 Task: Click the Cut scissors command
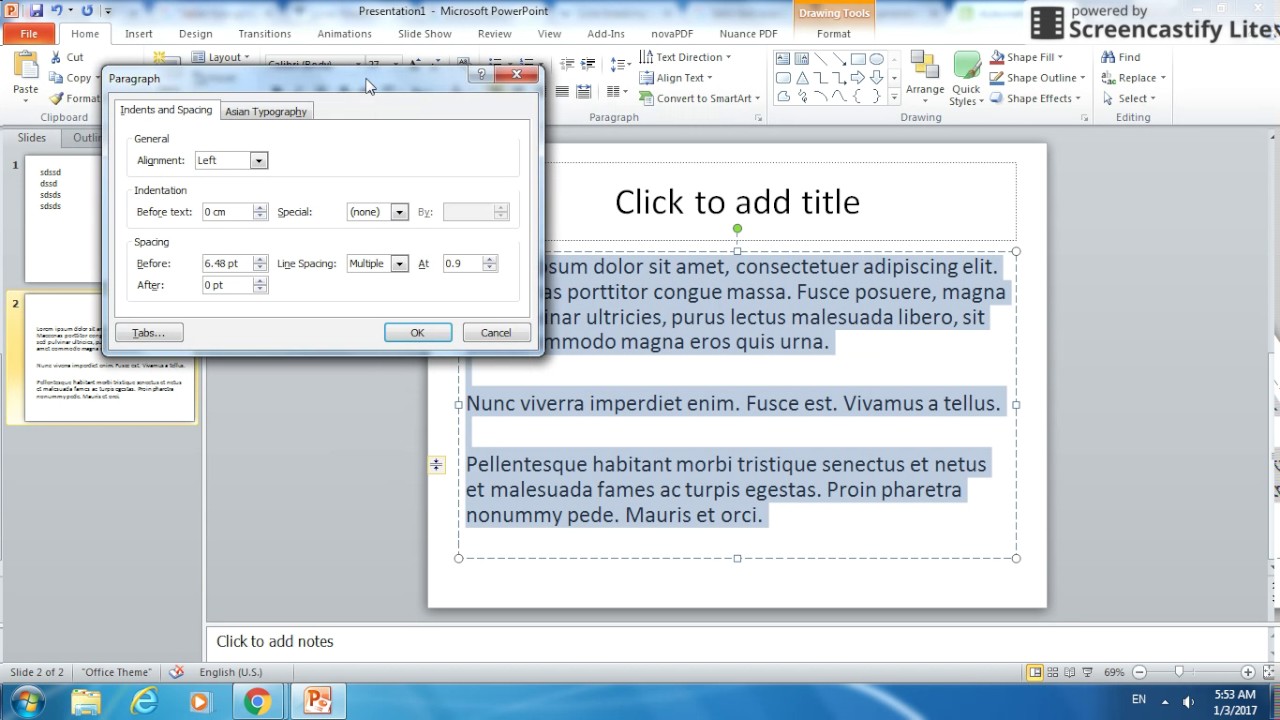click(x=66, y=57)
